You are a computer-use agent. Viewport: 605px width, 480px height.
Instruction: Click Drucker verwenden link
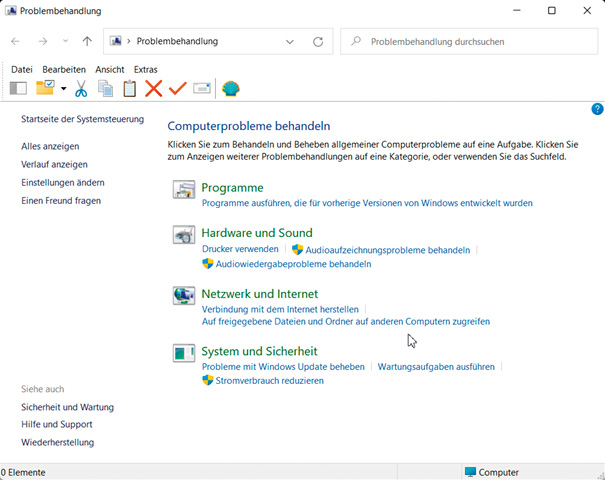[x=240, y=249]
